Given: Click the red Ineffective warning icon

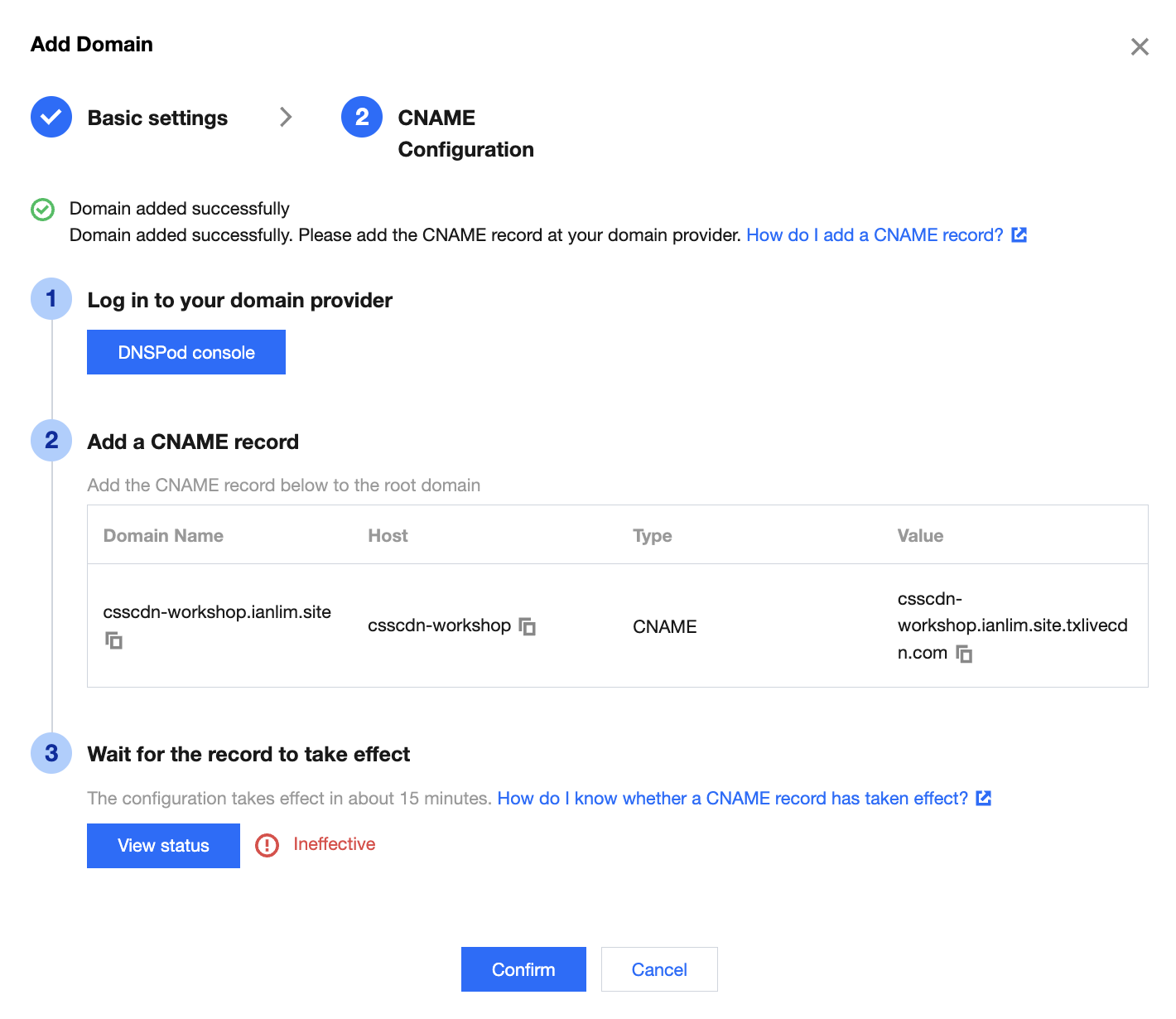Looking at the screenshot, I should tap(267, 845).
